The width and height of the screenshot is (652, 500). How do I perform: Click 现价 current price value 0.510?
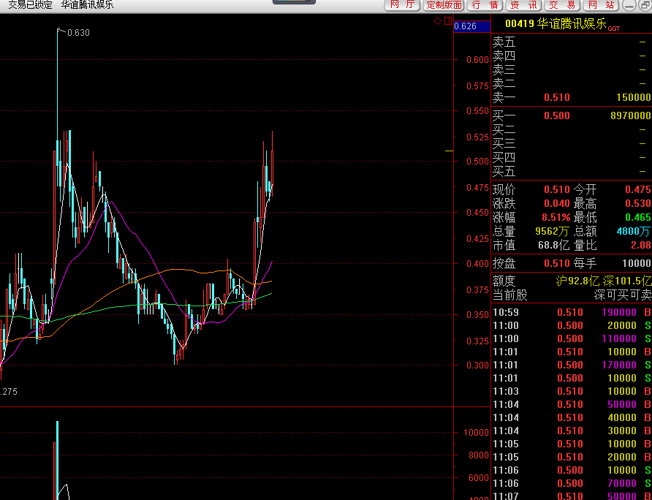pos(557,190)
